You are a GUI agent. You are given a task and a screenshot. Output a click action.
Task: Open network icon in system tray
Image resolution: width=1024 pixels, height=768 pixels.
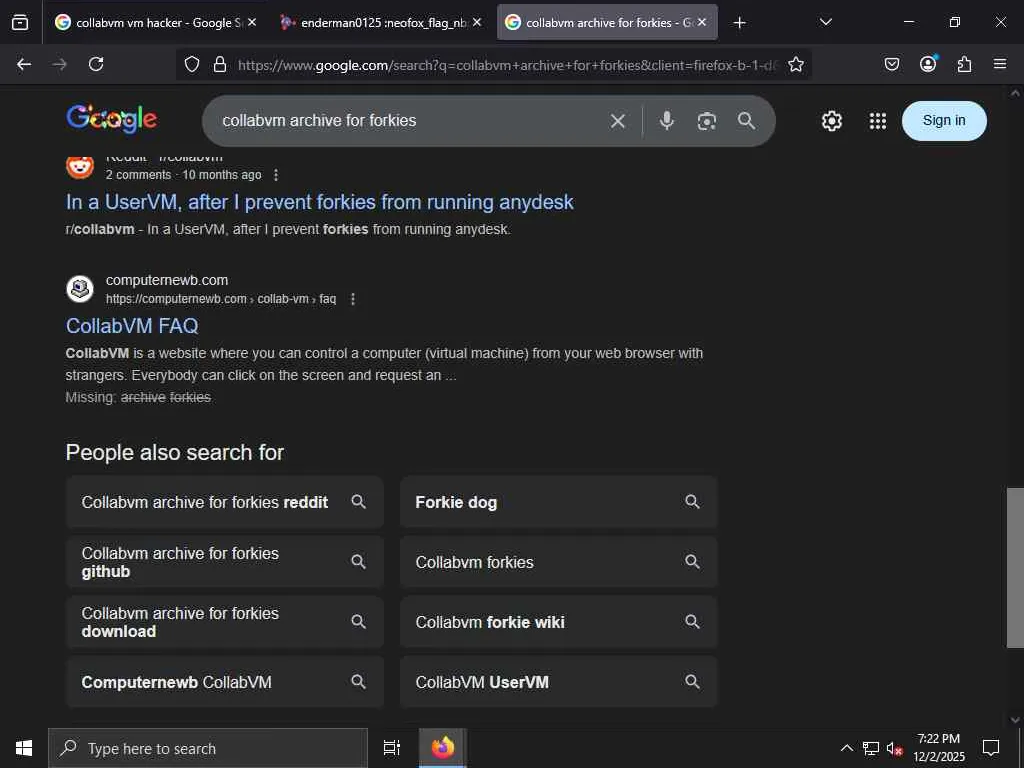(x=871, y=748)
